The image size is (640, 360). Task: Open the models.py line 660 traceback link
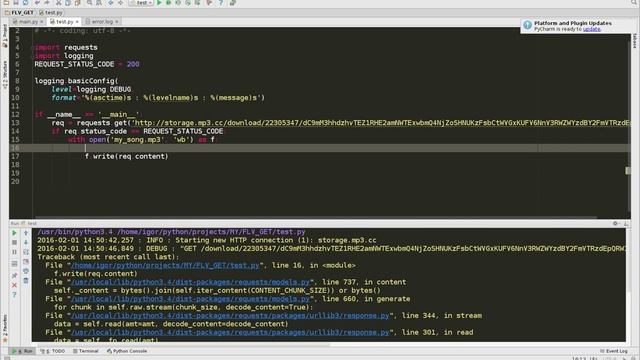click(190, 299)
